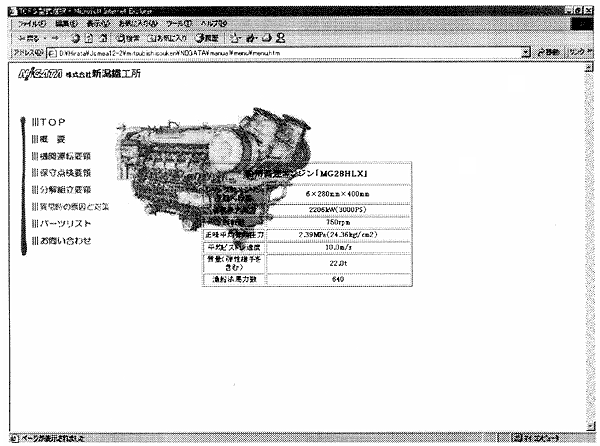Click the 22.0t weight value cell

338,263
